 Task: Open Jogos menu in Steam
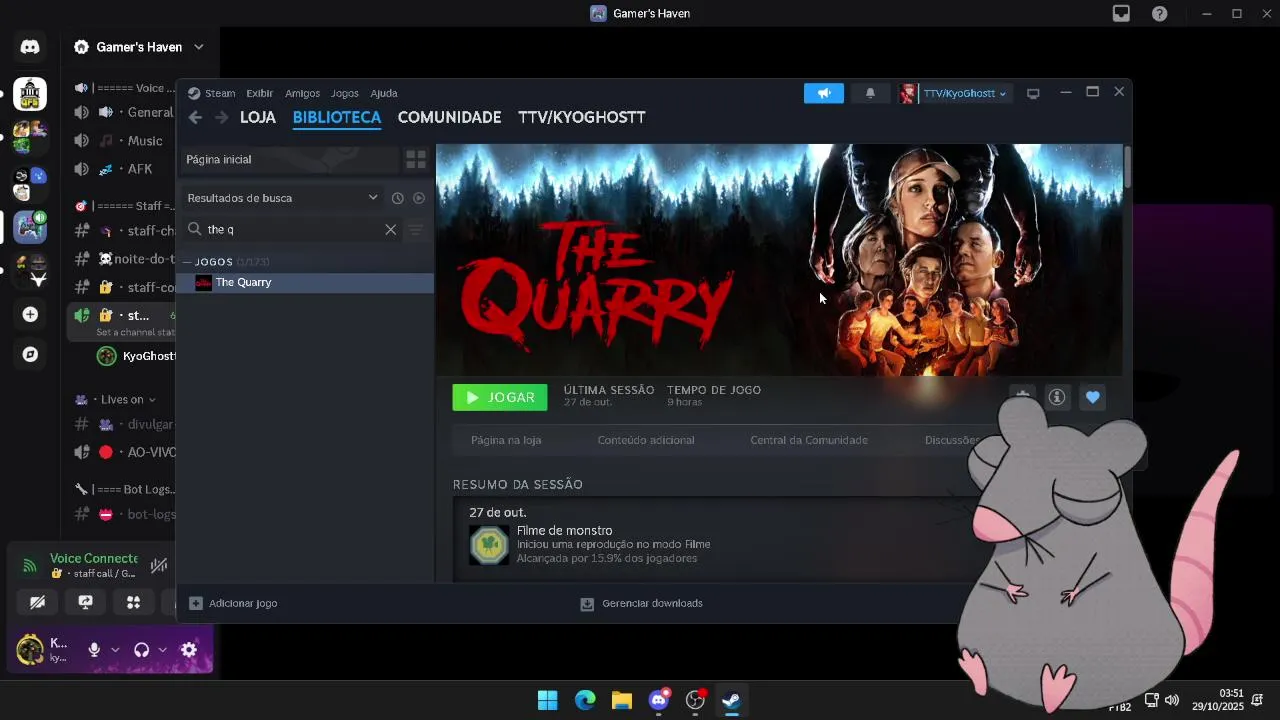click(344, 93)
